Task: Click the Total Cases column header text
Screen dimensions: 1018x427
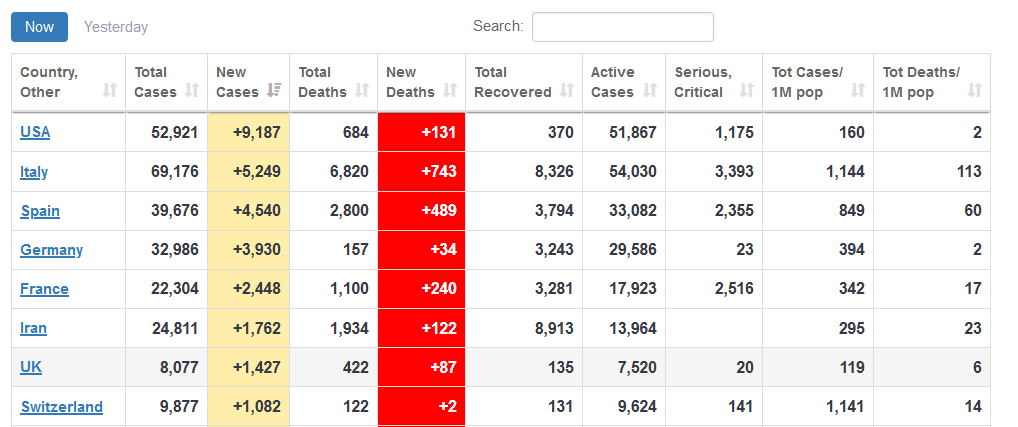Action: tap(156, 82)
